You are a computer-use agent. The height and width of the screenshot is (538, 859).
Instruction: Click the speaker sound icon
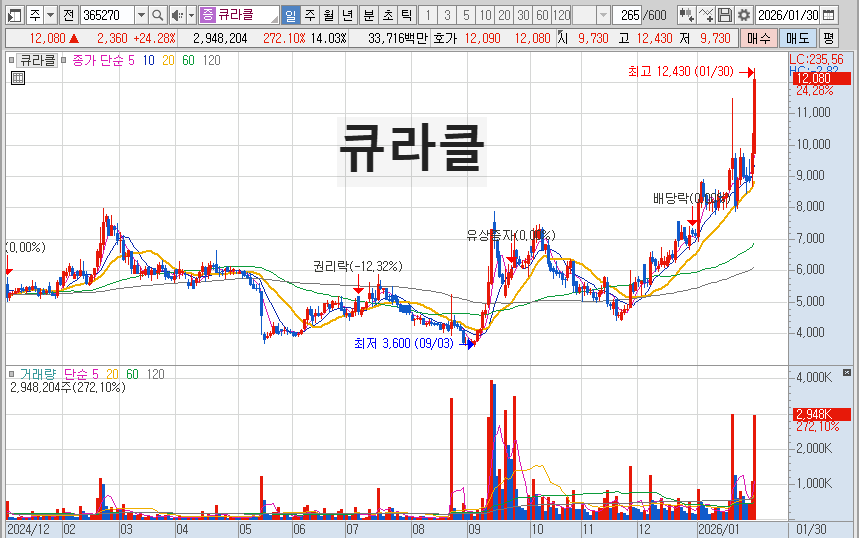tap(176, 15)
